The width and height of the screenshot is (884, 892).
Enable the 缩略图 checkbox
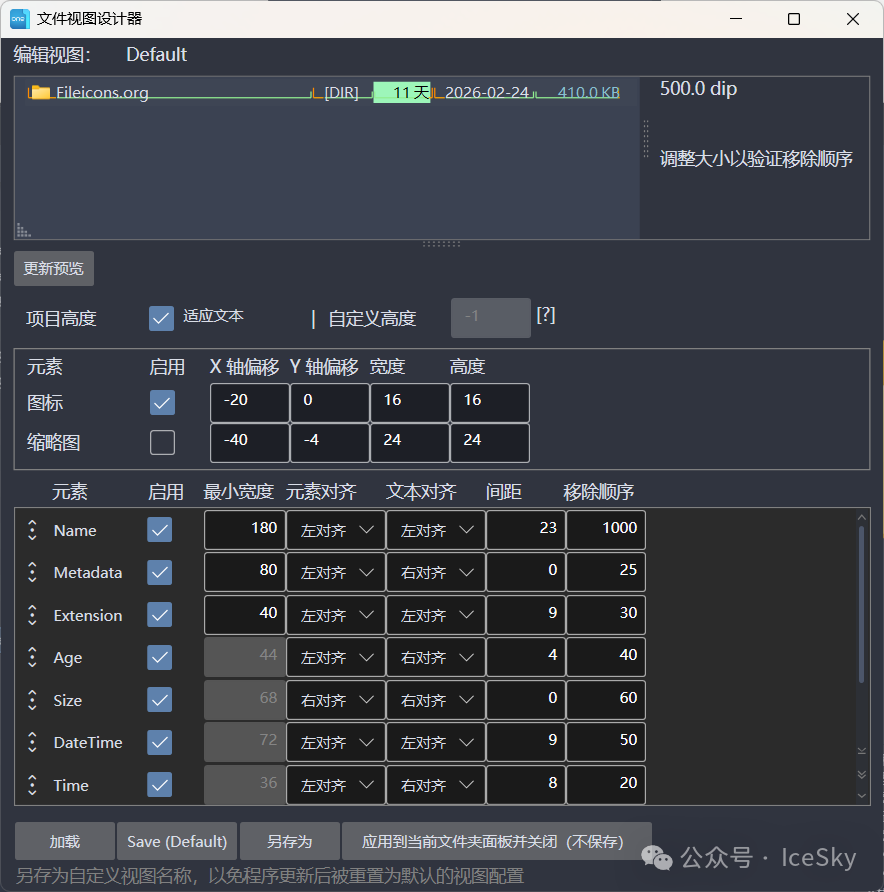click(x=162, y=442)
